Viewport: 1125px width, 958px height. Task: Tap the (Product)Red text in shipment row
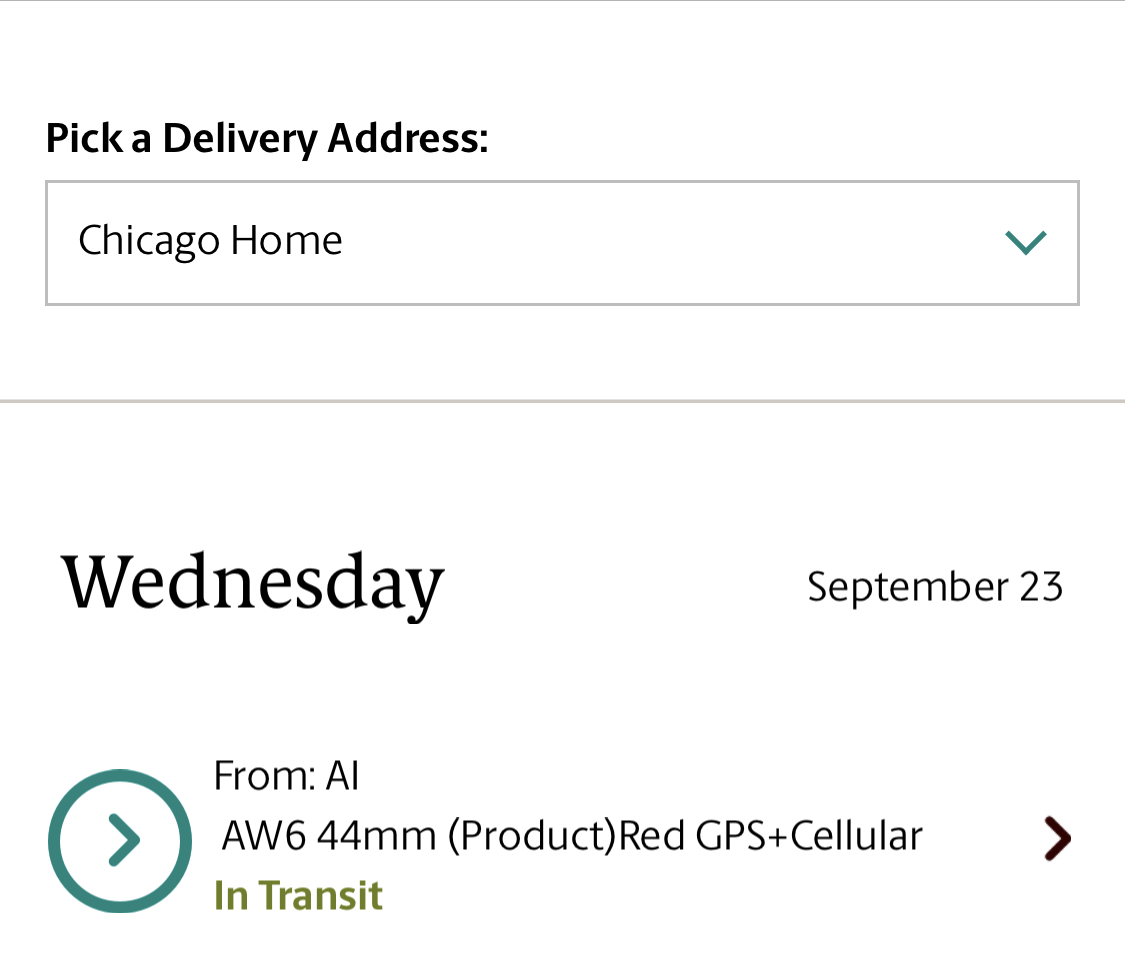pyautogui.click(x=566, y=836)
